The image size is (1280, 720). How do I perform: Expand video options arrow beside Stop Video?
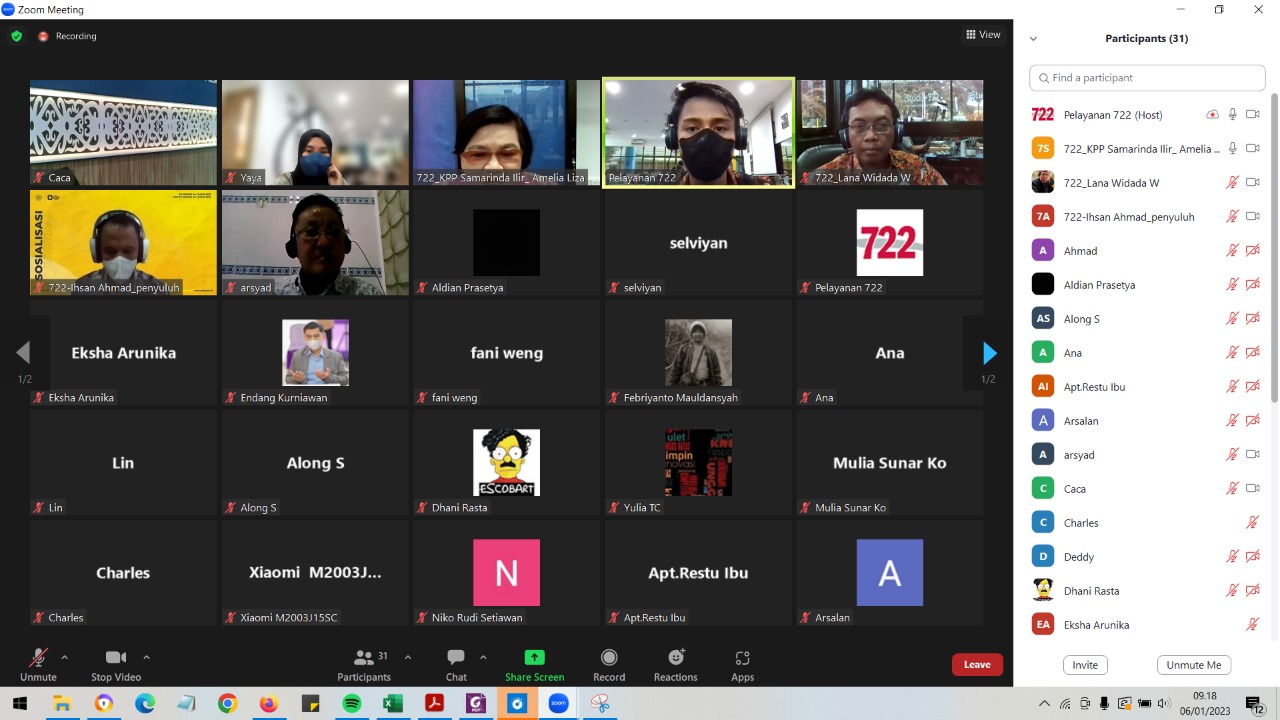tap(146, 657)
